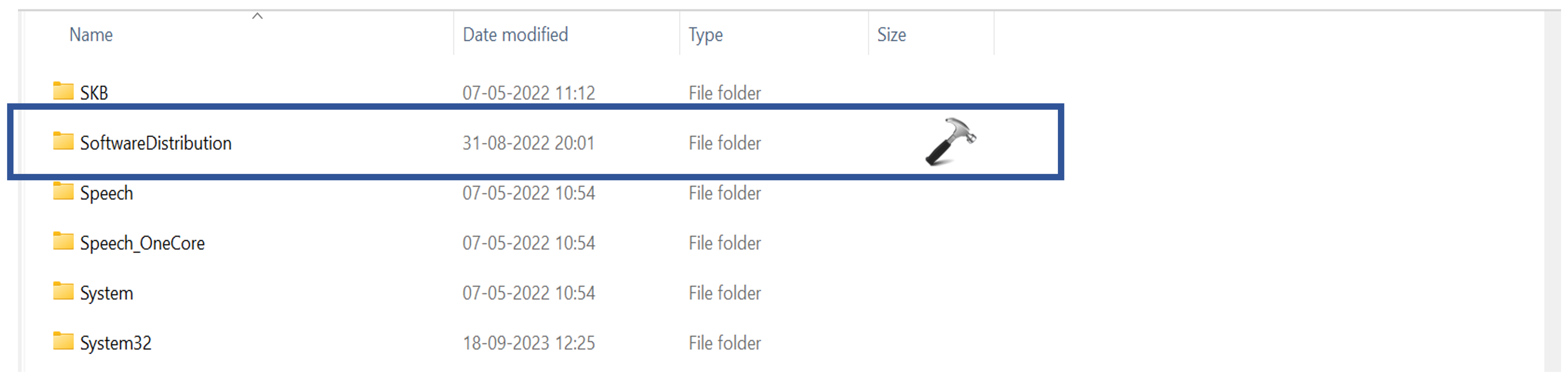Click the hammer watermark icon
This screenshot has height=379, width=1568.
950,142
